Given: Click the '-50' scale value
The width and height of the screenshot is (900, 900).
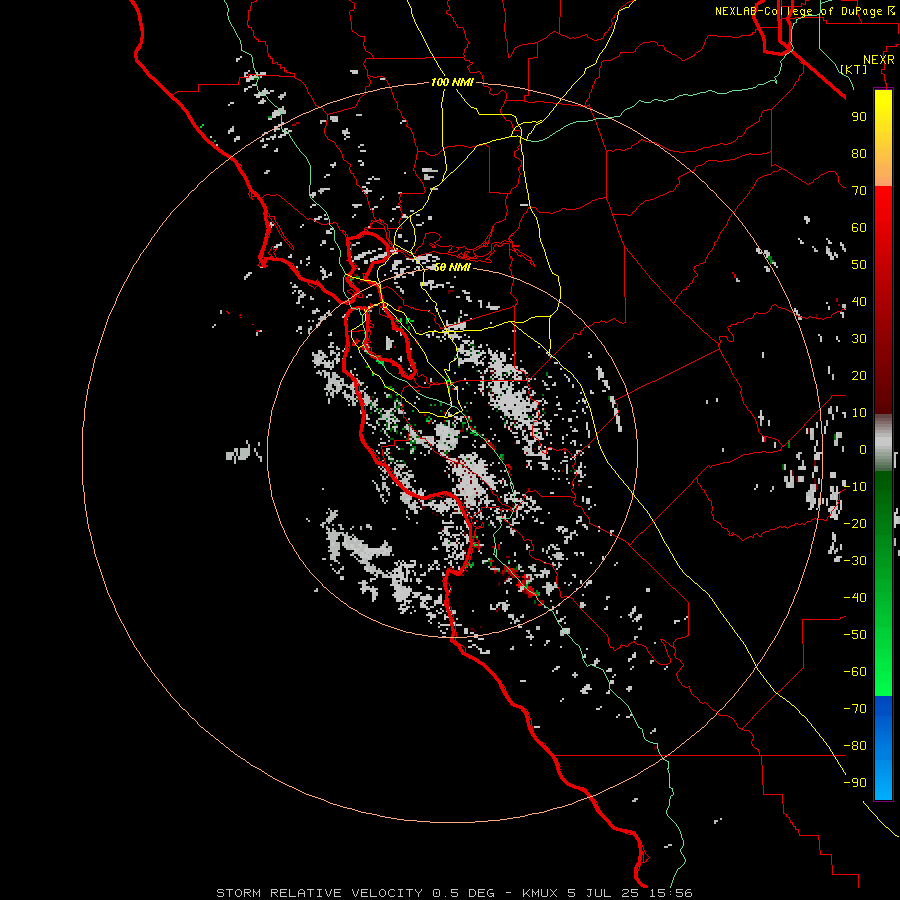Looking at the screenshot, I should [855, 635].
